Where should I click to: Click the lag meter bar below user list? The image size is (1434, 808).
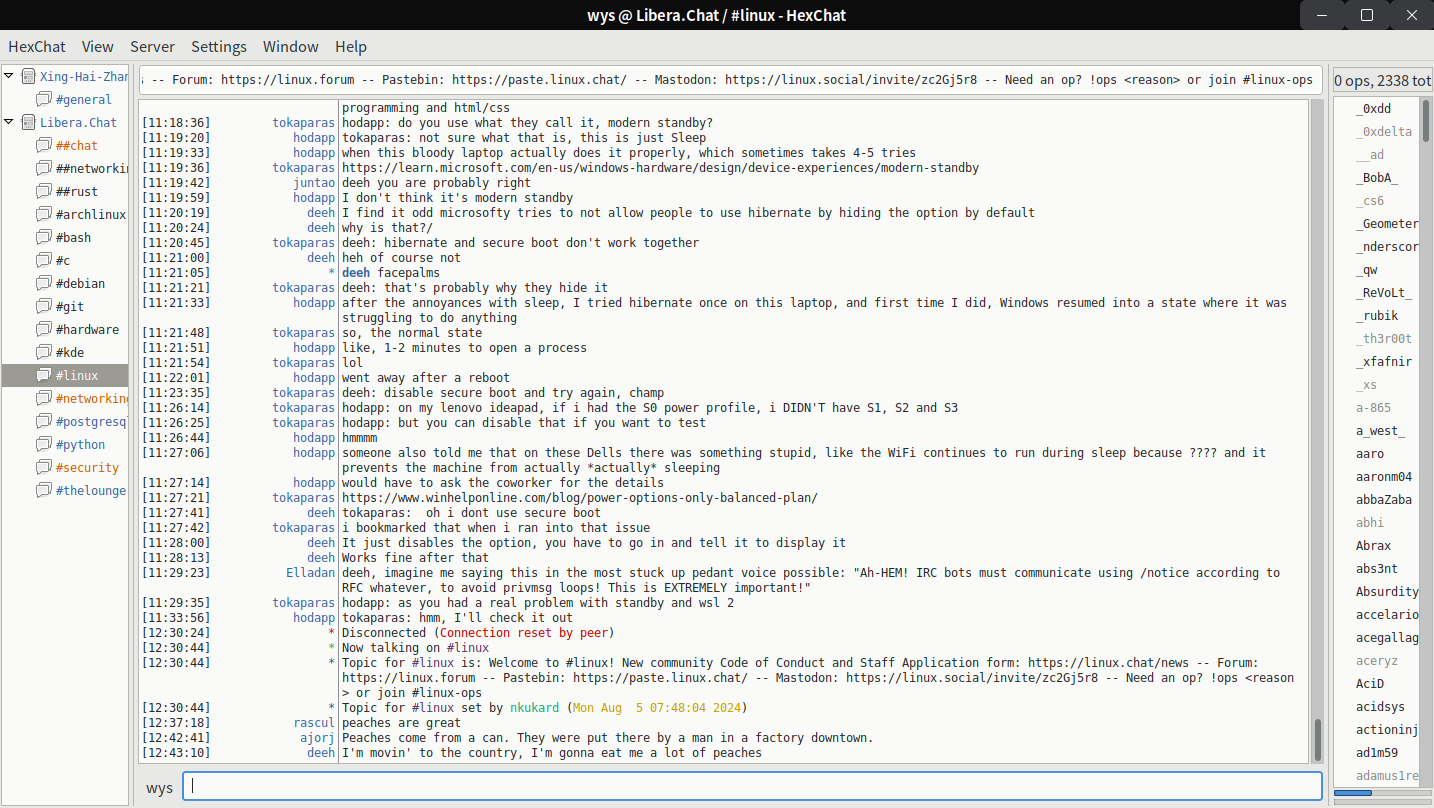[1381, 793]
